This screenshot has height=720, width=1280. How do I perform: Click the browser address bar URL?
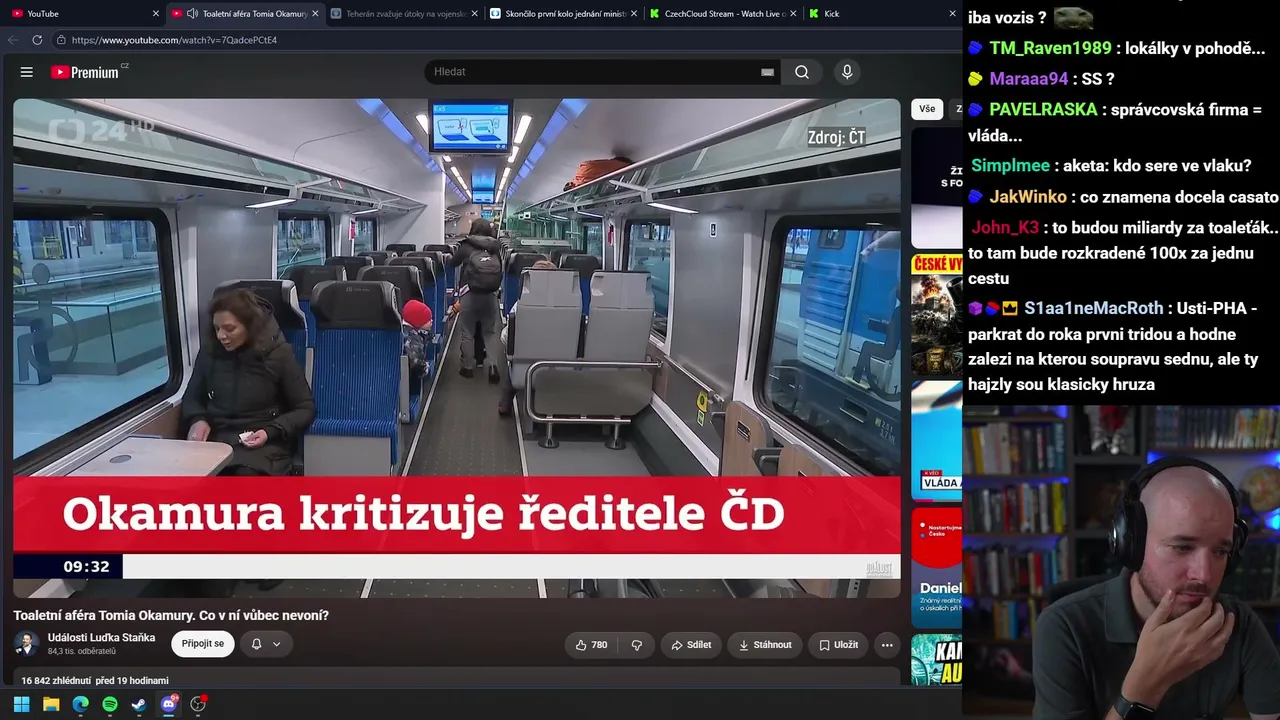[x=174, y=40]
